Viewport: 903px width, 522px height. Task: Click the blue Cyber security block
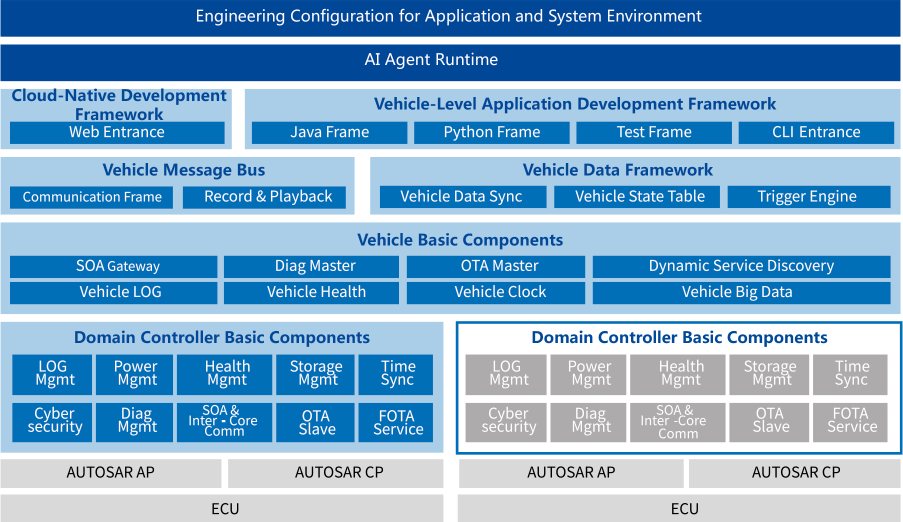(x=52, y=422)
